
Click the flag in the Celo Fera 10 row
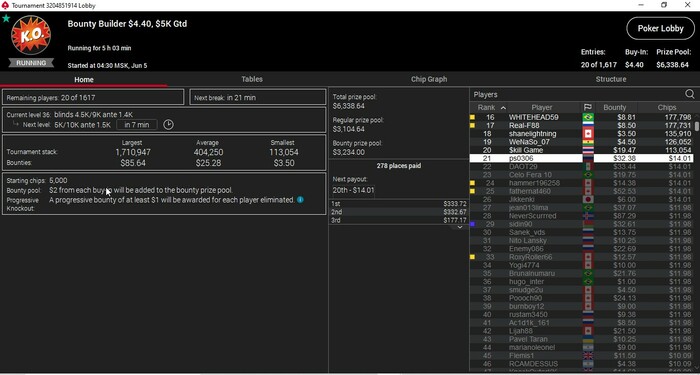588,175
